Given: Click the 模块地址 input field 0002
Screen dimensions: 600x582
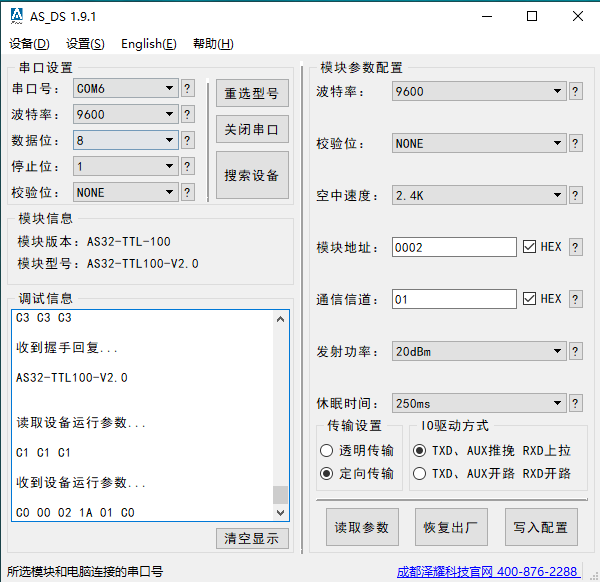Looking at the screenshot, I should click(x=454, y=247).
